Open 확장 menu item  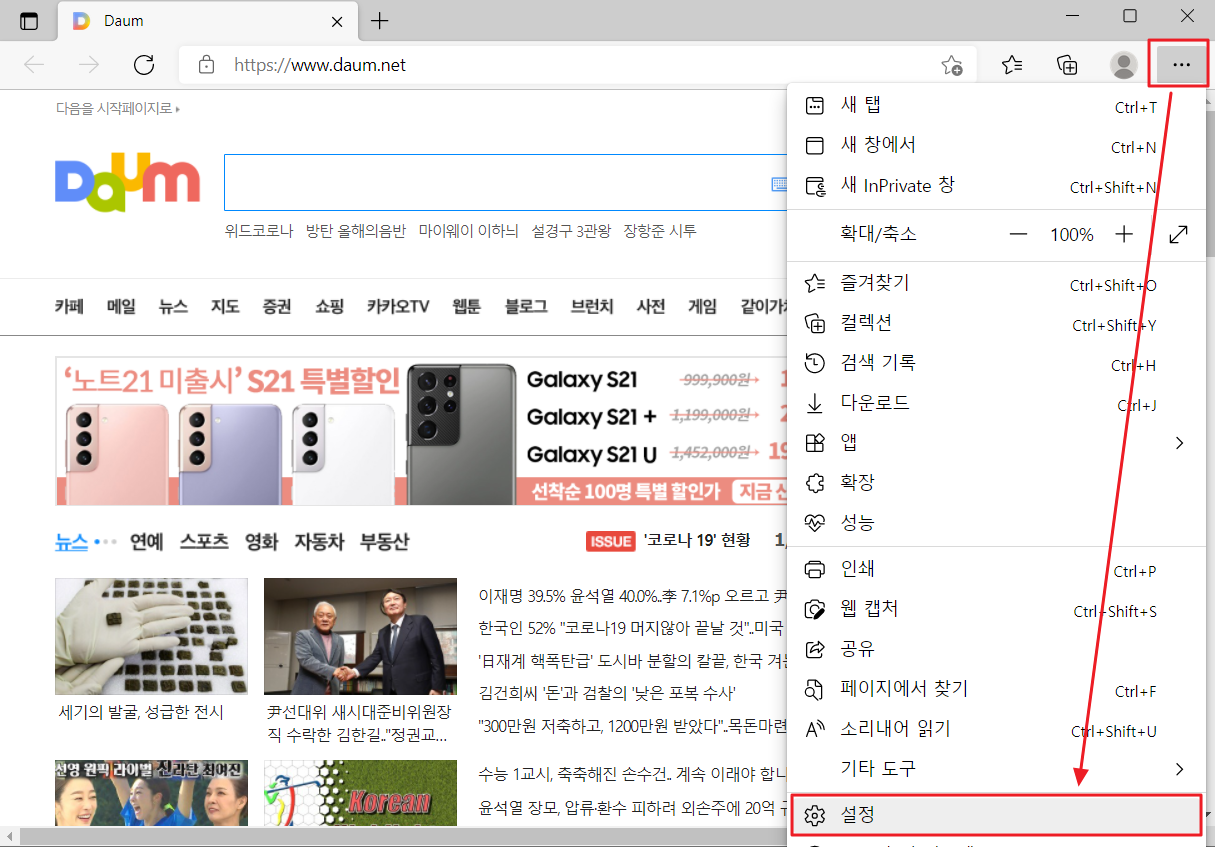coord(995,482)
